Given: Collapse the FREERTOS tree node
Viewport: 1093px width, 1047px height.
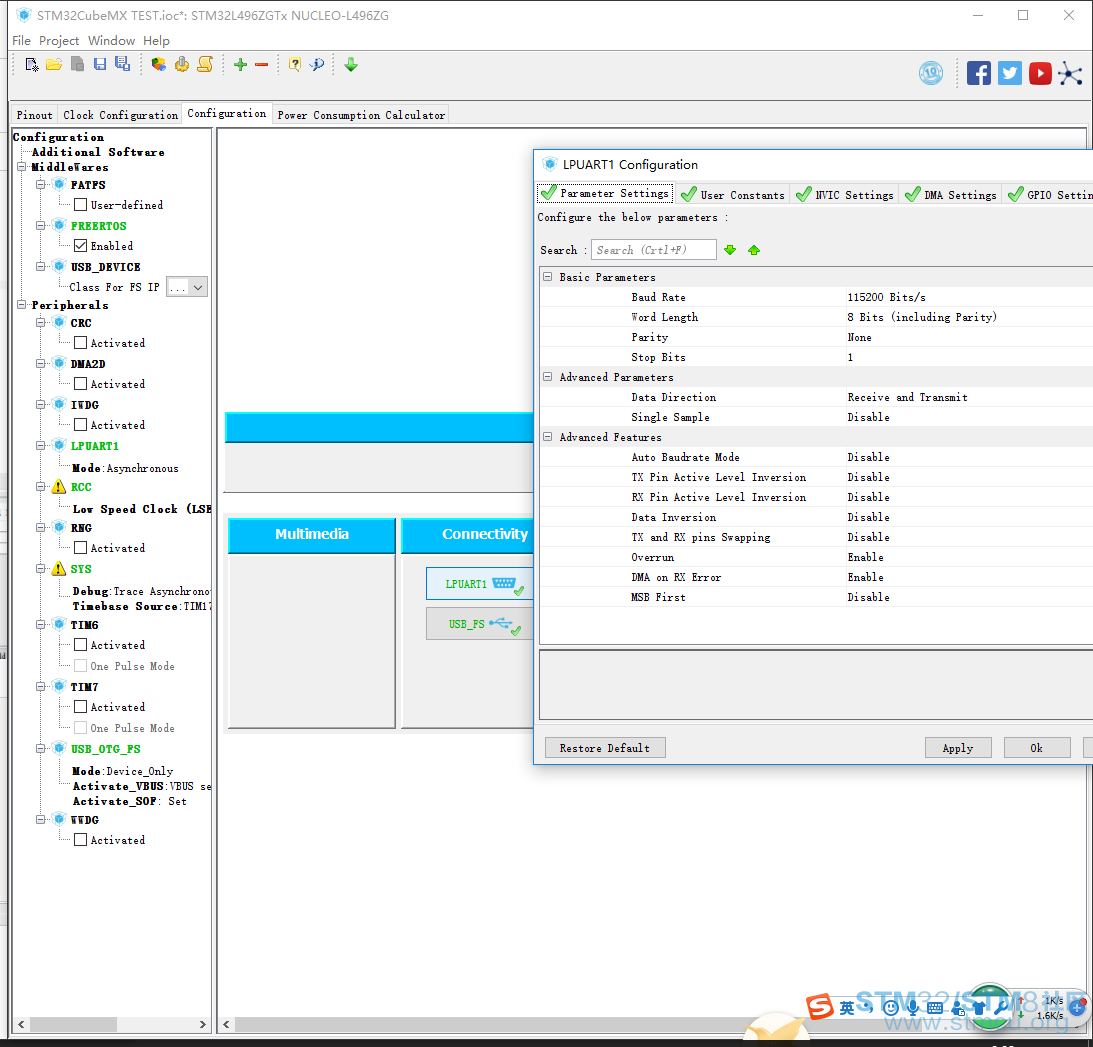Looking at the screenshot, I should 40,226.
